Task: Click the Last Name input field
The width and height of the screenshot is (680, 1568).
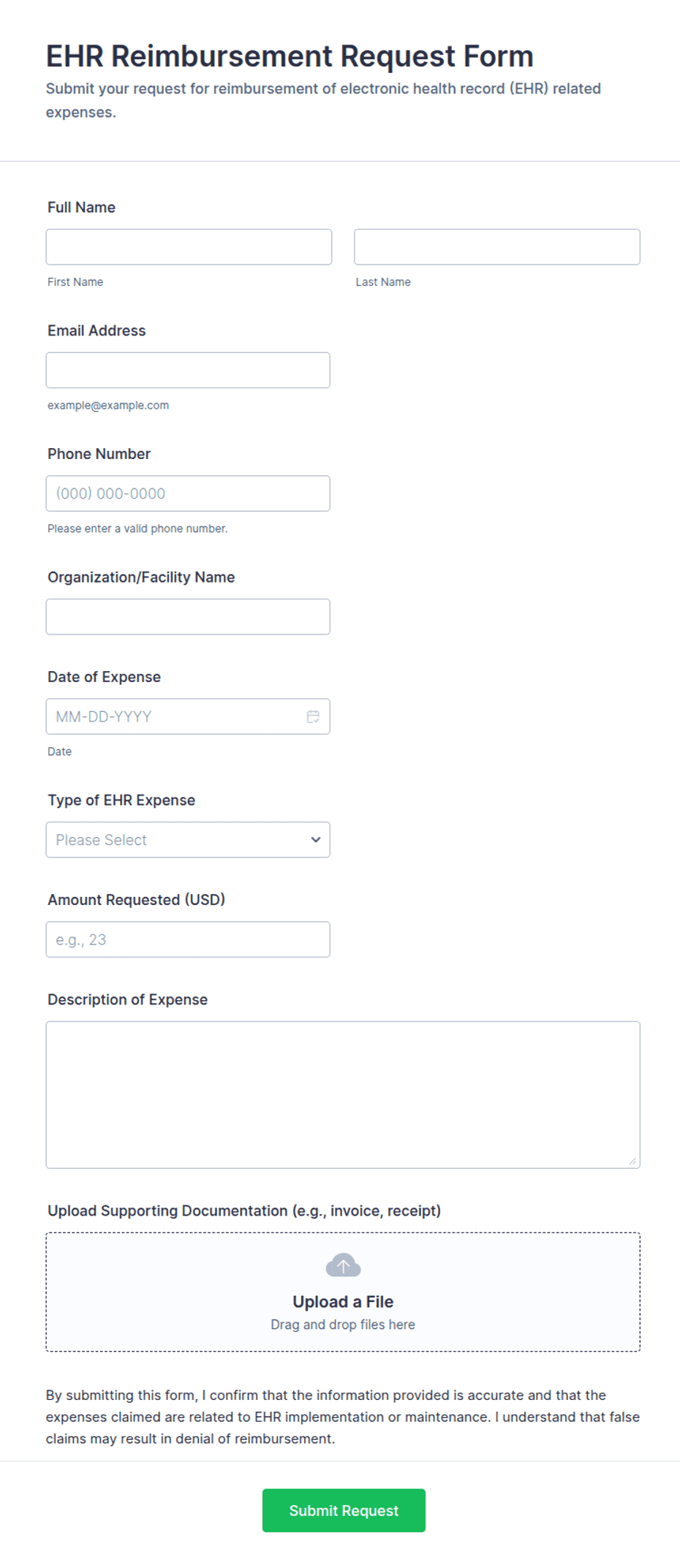Action: click(x=496, y=247)
